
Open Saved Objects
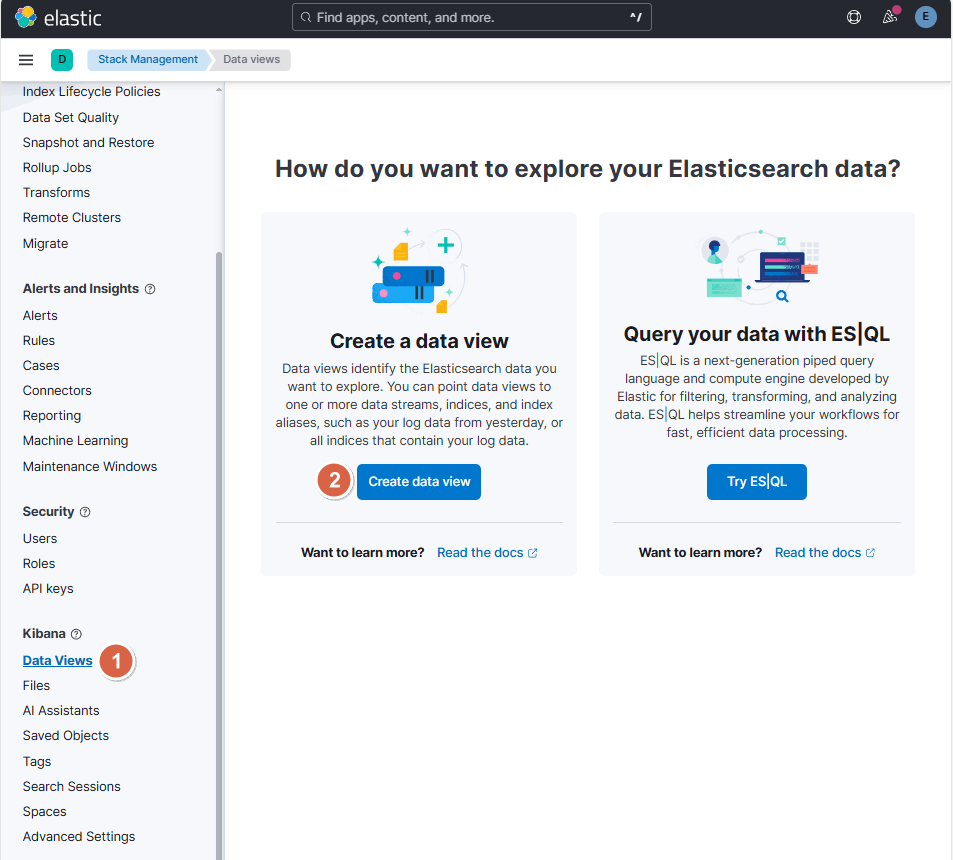pyautogui.click(x=66, y=735)
